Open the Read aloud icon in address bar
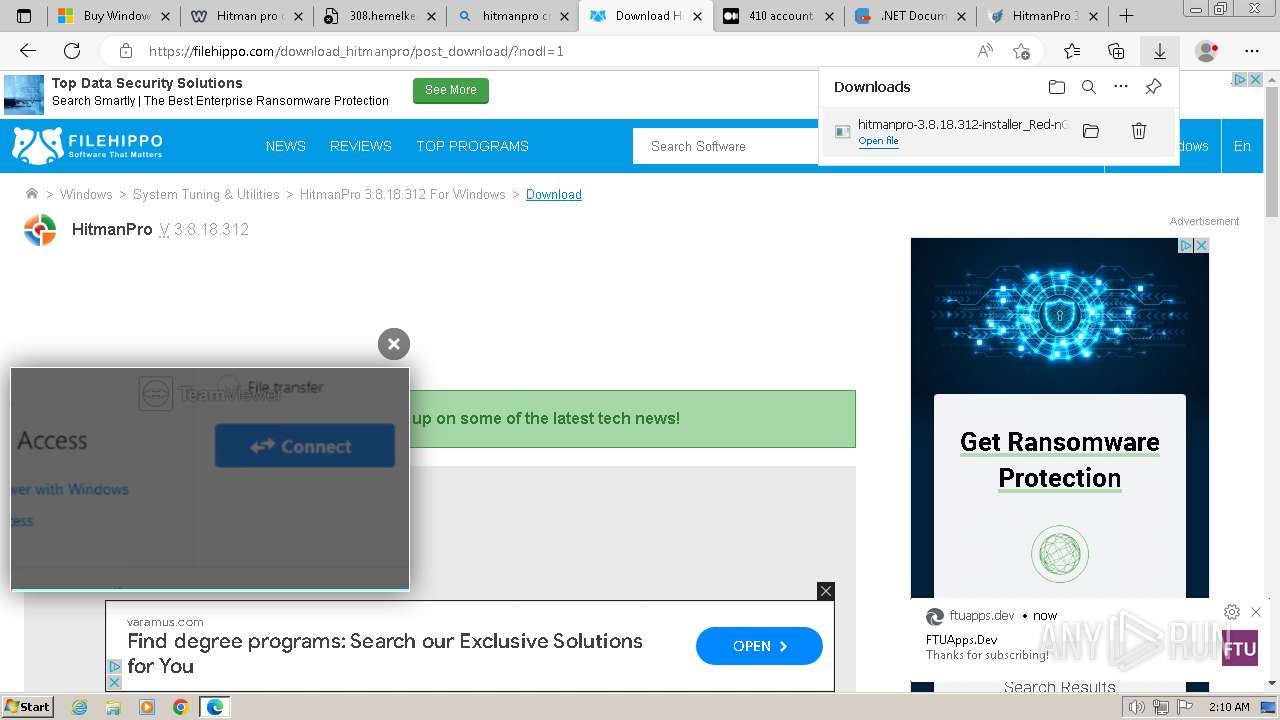This screenshot has height=720, width=1280. point(985,51)
